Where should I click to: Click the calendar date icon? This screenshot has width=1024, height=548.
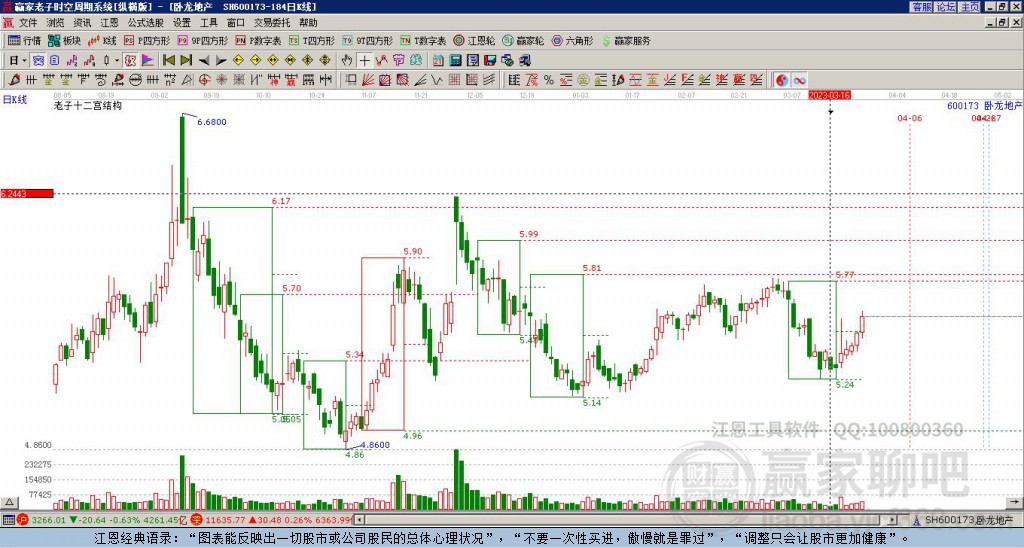tap(438, 60)
